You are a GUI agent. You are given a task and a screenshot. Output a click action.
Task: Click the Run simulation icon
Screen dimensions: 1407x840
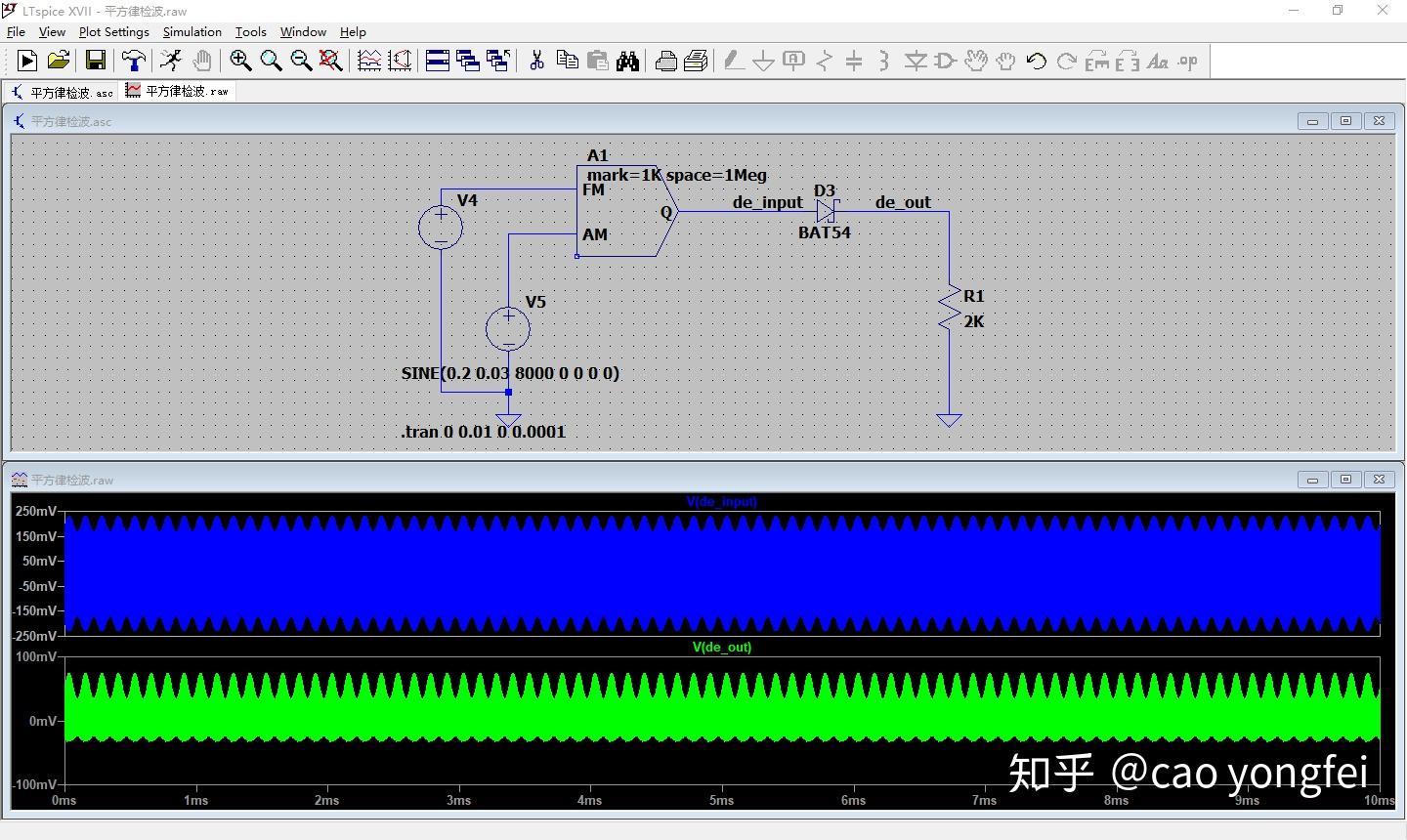[27, 61]
